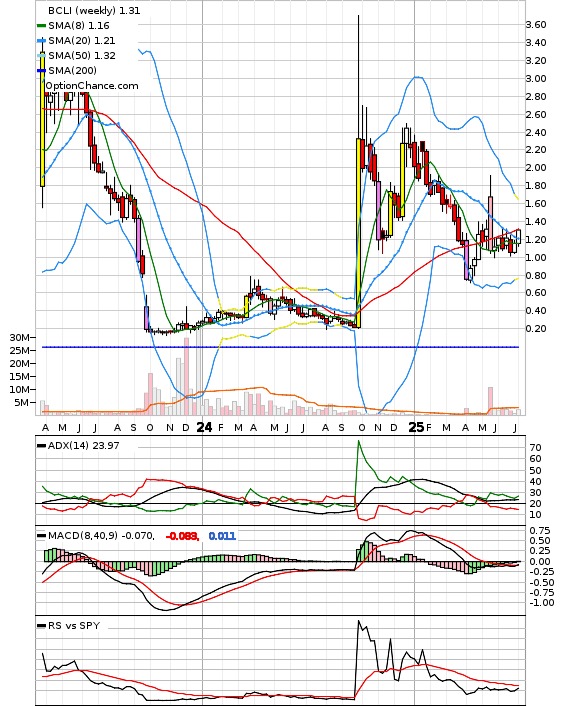Click the tall yellow October breakout candle
The height and width of the screenshot is (706, 566).
coord(358,233)
